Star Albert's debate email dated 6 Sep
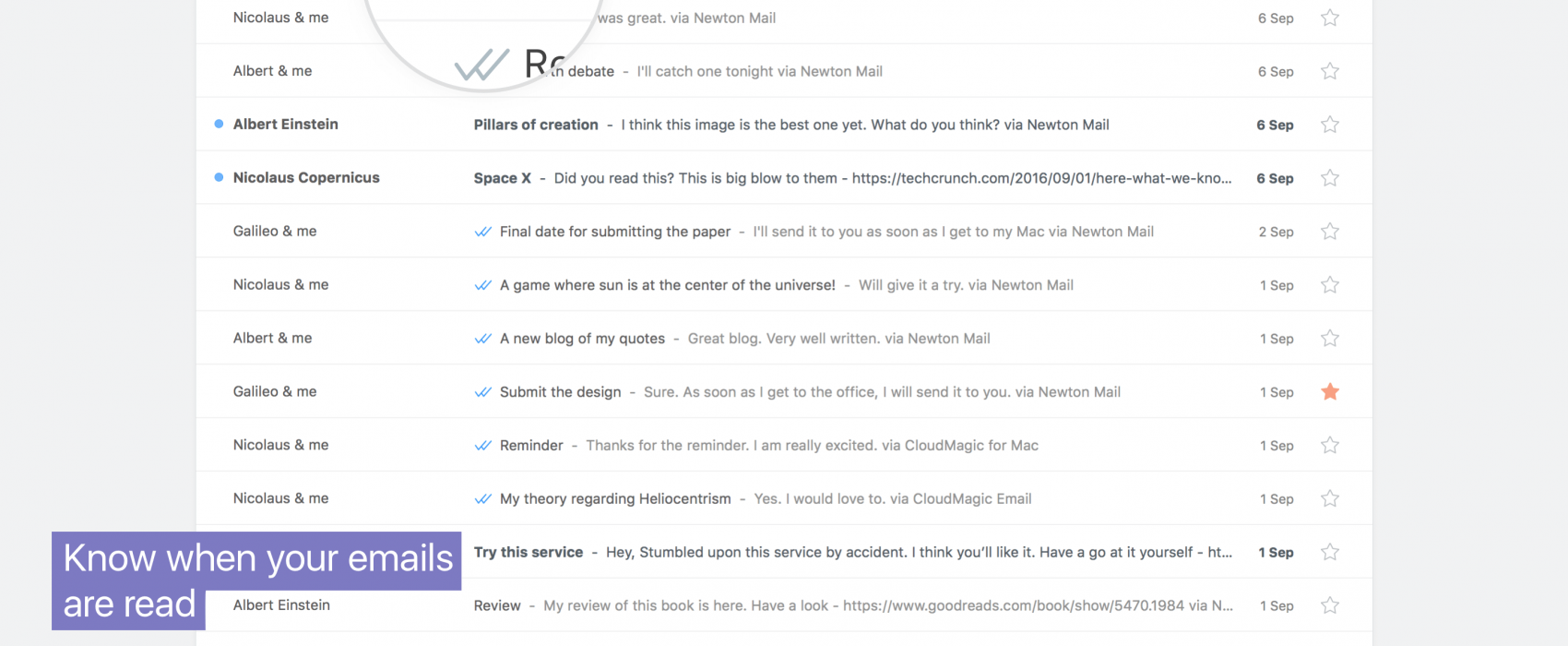The width and height of the screenshot is (1568, 646). click(1329, 71)
